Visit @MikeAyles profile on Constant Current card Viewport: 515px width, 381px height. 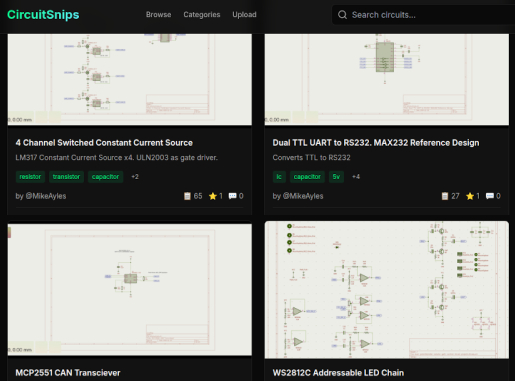click(46, 196)
